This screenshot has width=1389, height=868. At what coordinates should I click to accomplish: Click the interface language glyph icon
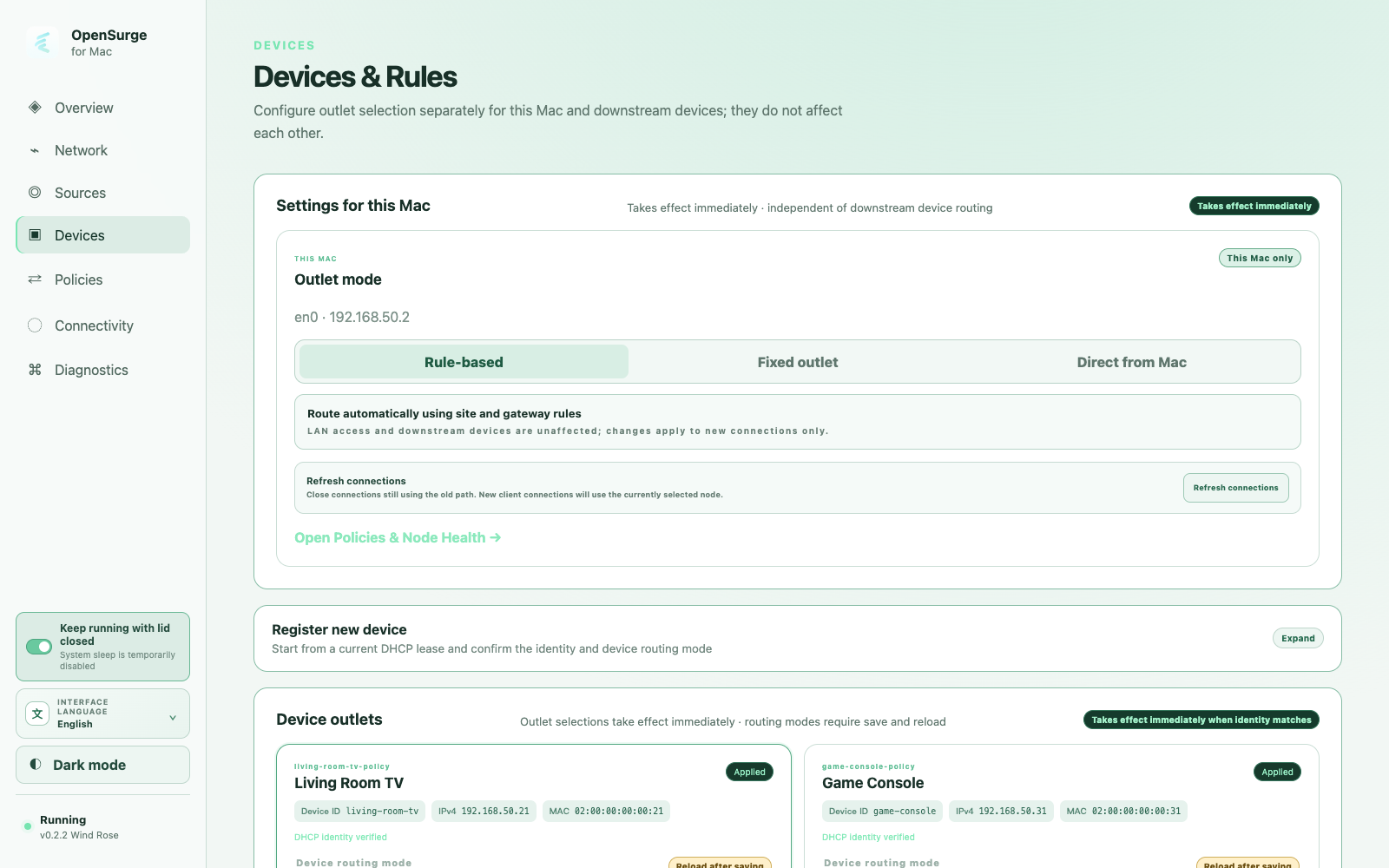tap(37, 713)
